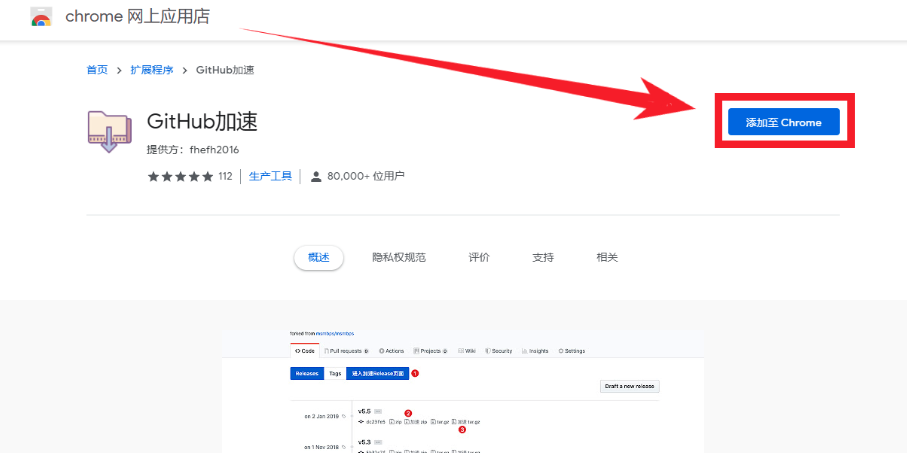The height and width of the screenshot is (453, 907).
Task: Click the "on 2 Jan 2019" release date
Action: tap(324, 416)
